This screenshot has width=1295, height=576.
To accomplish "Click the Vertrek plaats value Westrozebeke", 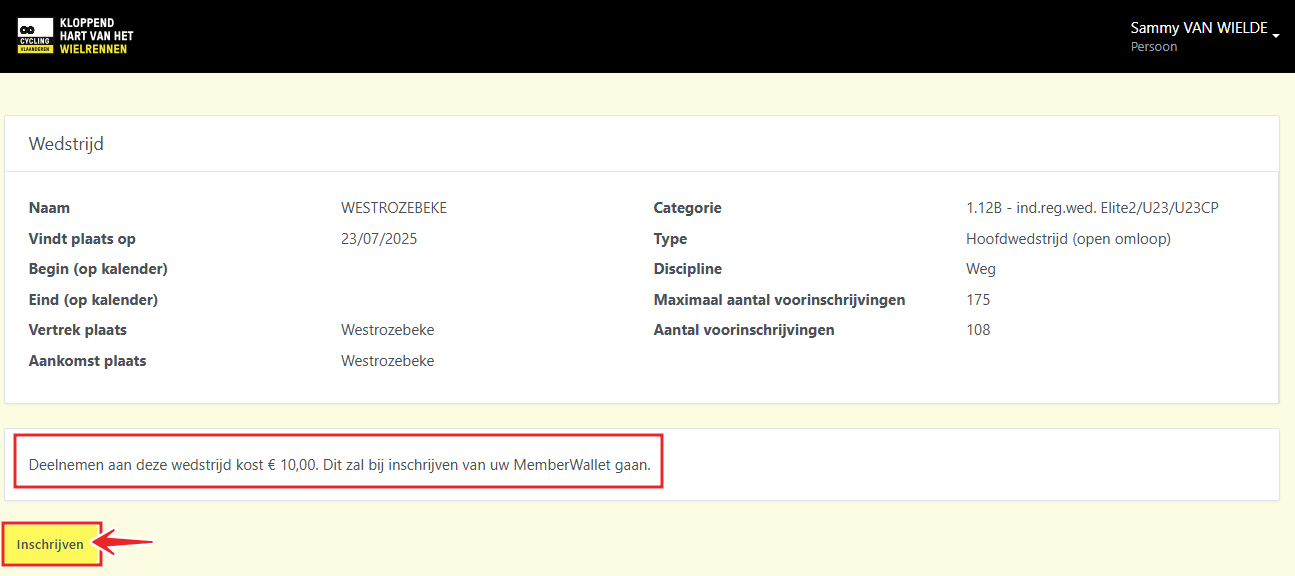I will pyautogui.click(x=388, y=330).
